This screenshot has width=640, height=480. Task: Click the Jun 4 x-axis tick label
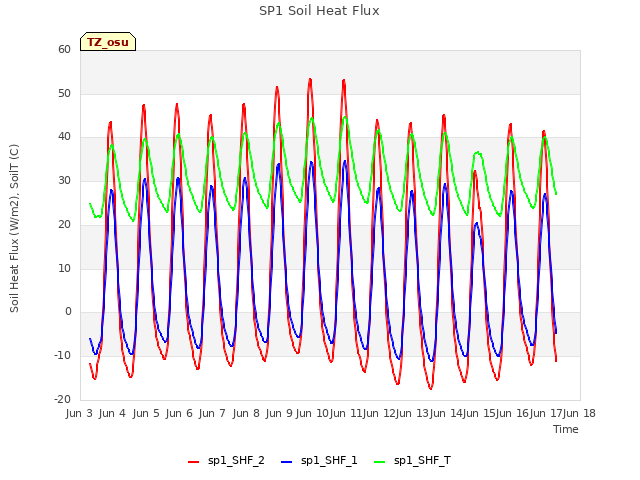[112, 413]
